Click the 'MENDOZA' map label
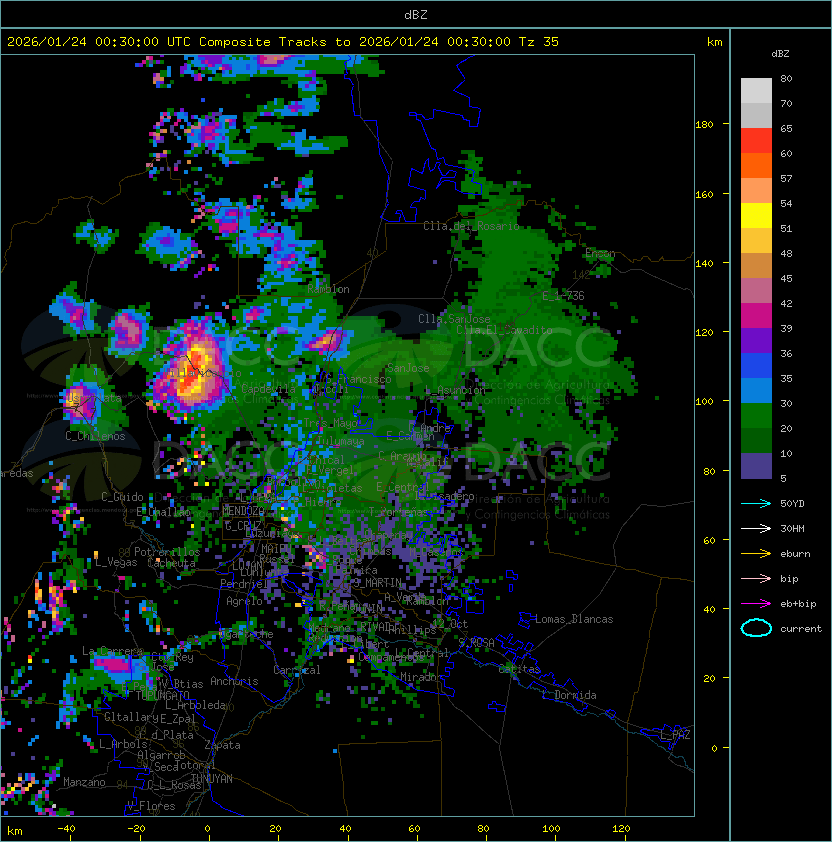The height and width of the screenshot is (842, 832). 243,511
